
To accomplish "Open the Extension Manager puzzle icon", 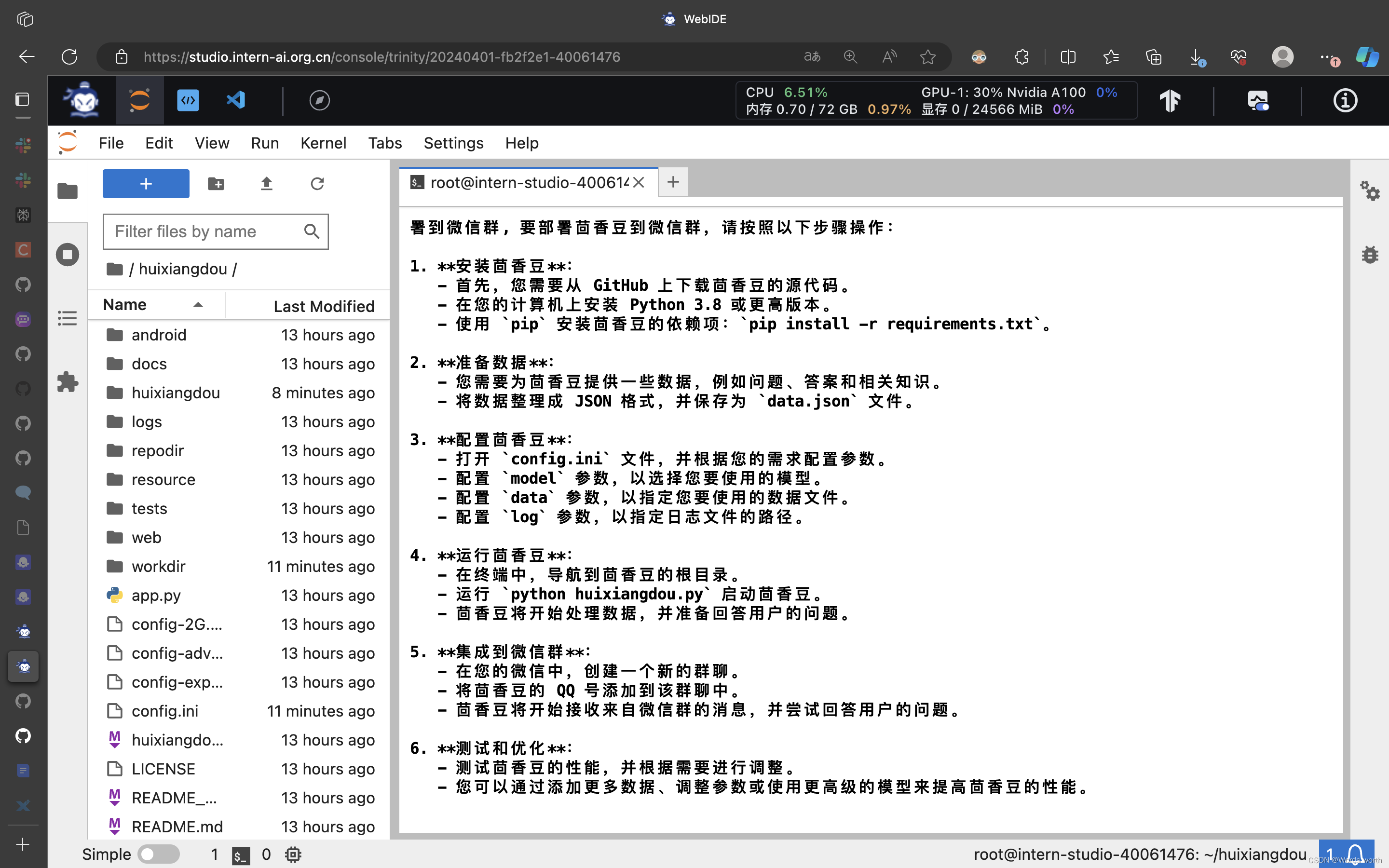I will (x=67, y=382).
